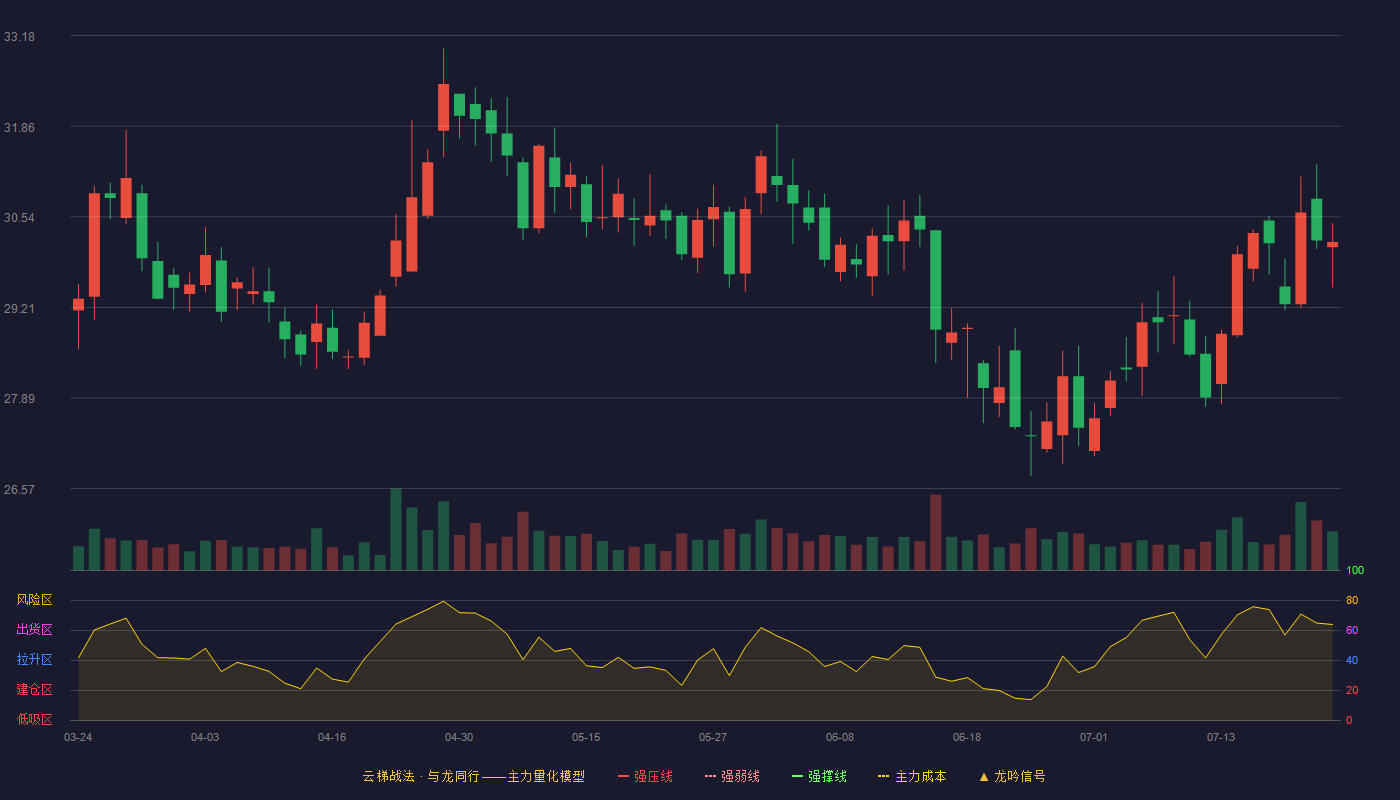Select the 26.57 price axis label
The image size is (1400, 800).
[x=19, y=490]
